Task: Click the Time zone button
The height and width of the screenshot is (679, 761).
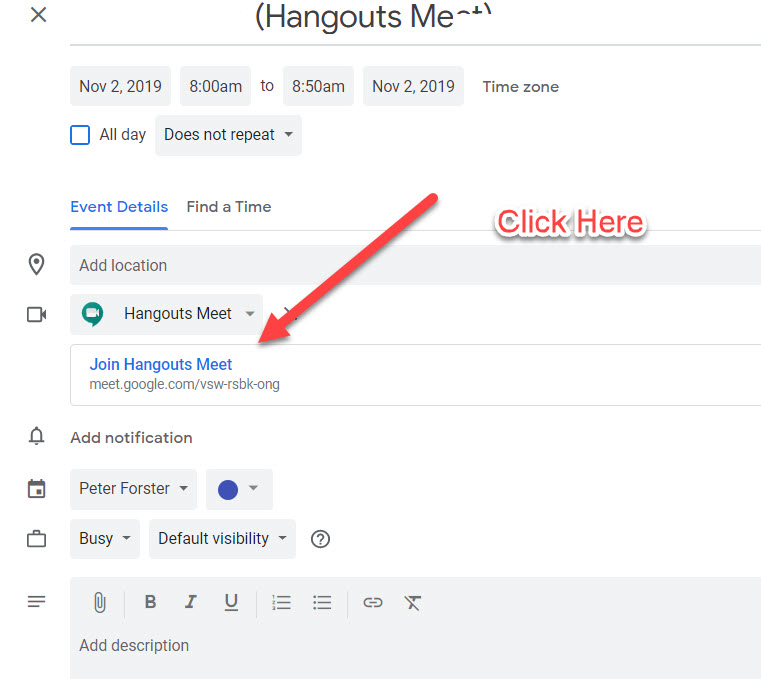Action: tap(520, 87)
